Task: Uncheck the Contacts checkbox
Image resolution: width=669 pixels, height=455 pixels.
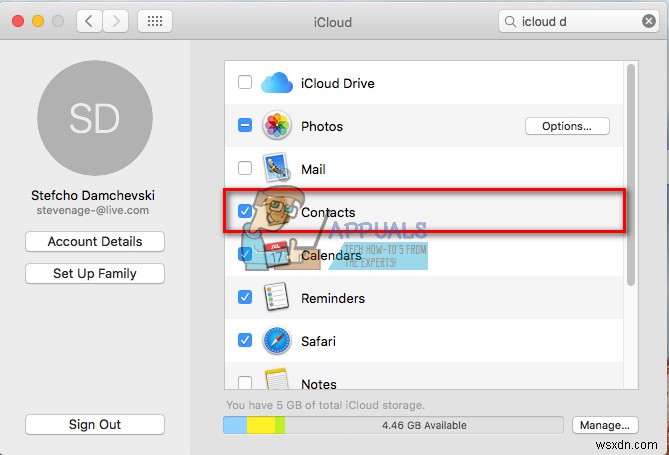Action: point(245,211)
